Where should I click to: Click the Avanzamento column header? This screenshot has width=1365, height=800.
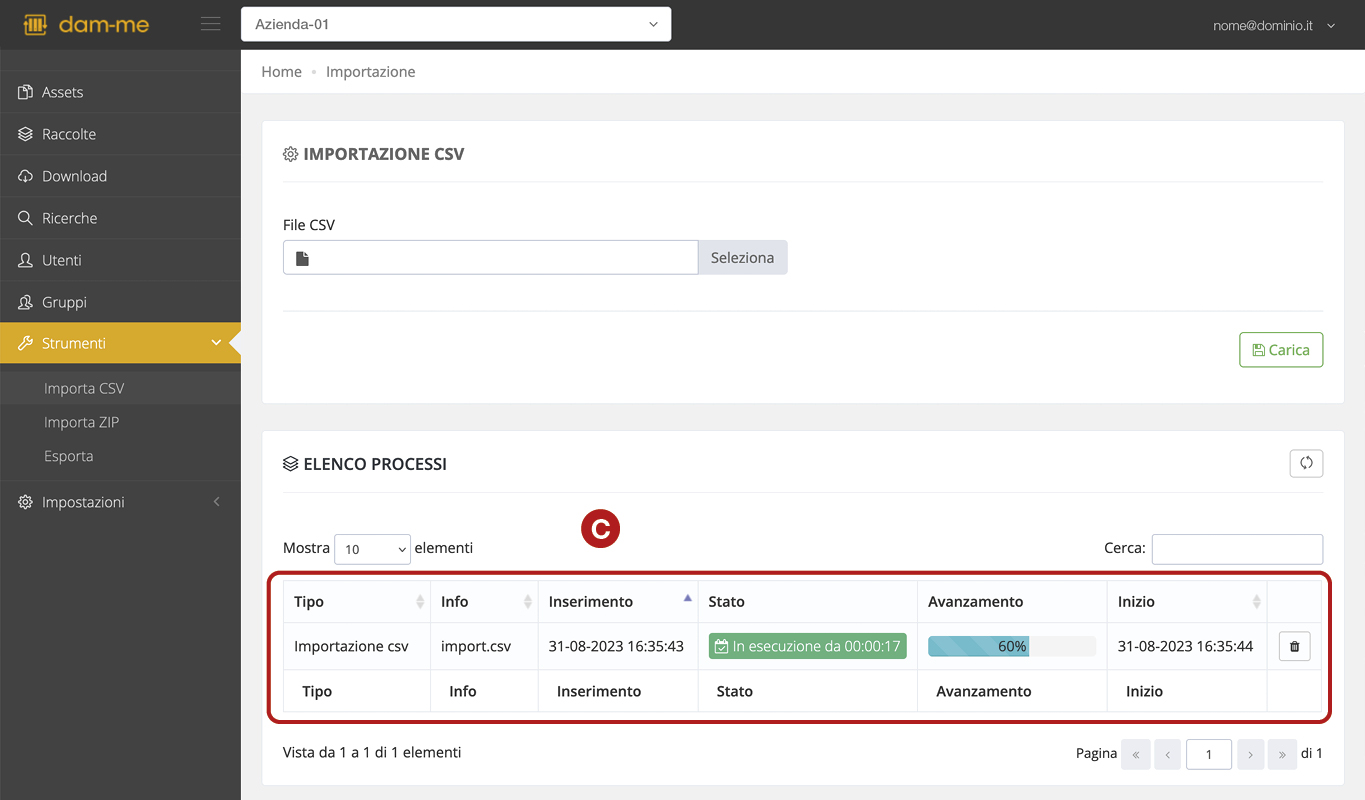pos(1012,602)
